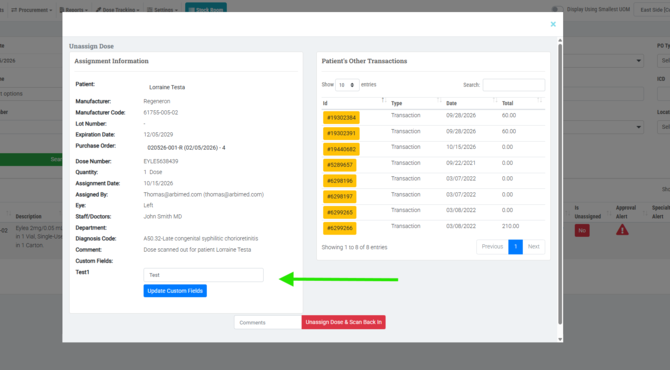Image resolution: width=670 pixels, height=370 pixels.
Task: Click Description column header in background table
Action: pos(29,217)
